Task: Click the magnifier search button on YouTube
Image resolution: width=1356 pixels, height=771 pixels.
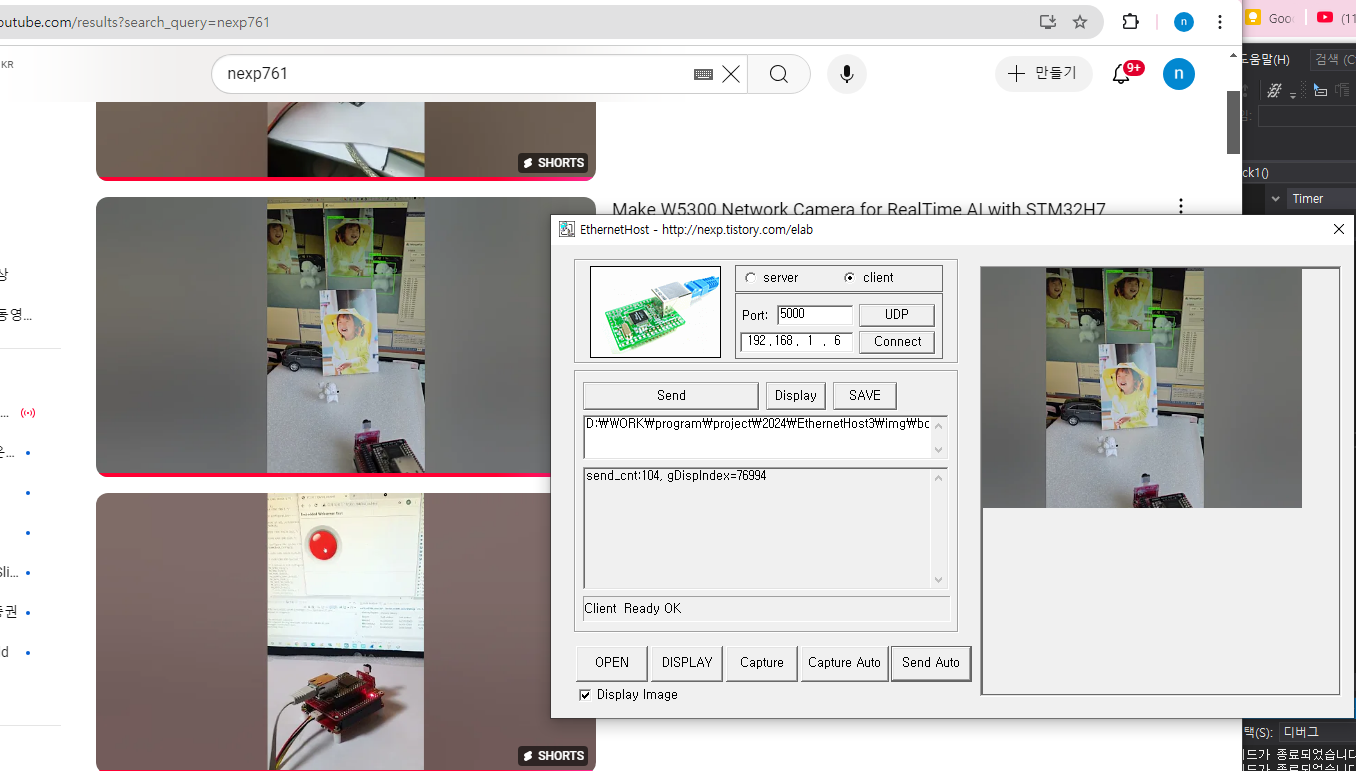Action: tap(779, 74)
